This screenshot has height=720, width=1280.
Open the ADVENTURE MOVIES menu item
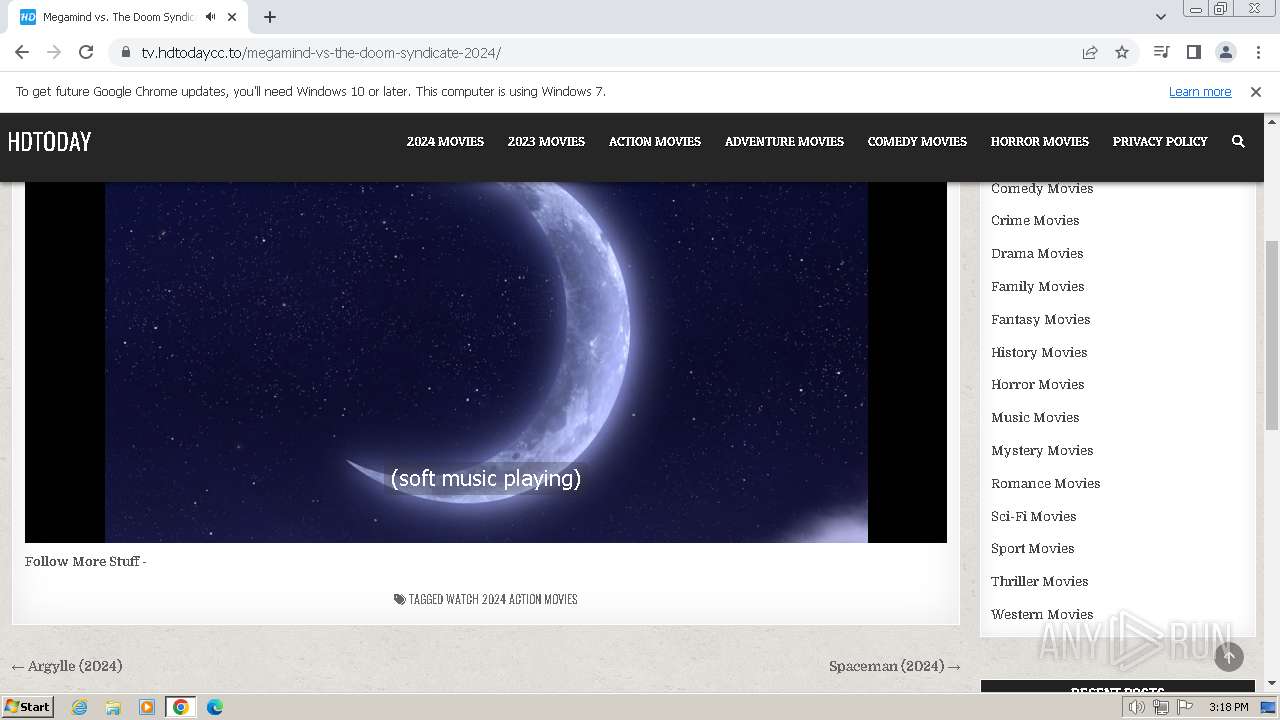[784, 141]
